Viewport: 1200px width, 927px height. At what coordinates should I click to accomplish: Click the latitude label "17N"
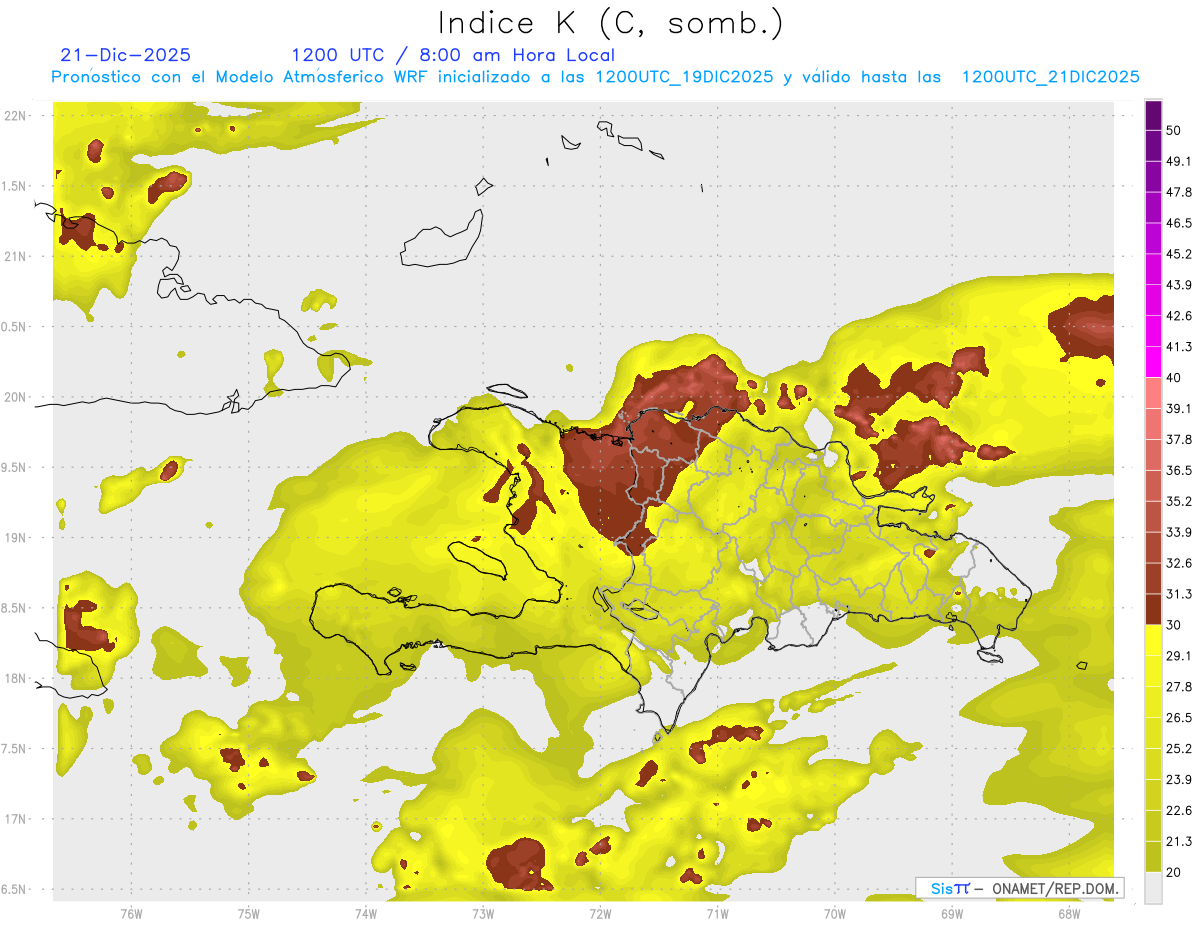pyautogui.click(x=15, y=819)
